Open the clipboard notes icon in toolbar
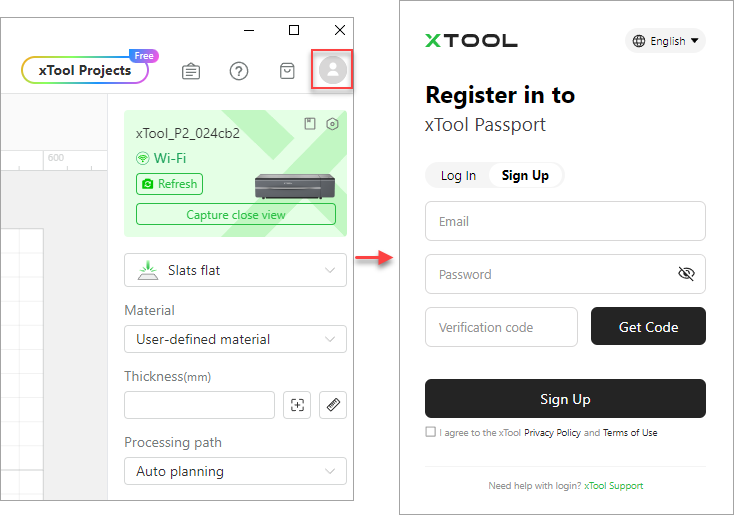 (191, 71)
